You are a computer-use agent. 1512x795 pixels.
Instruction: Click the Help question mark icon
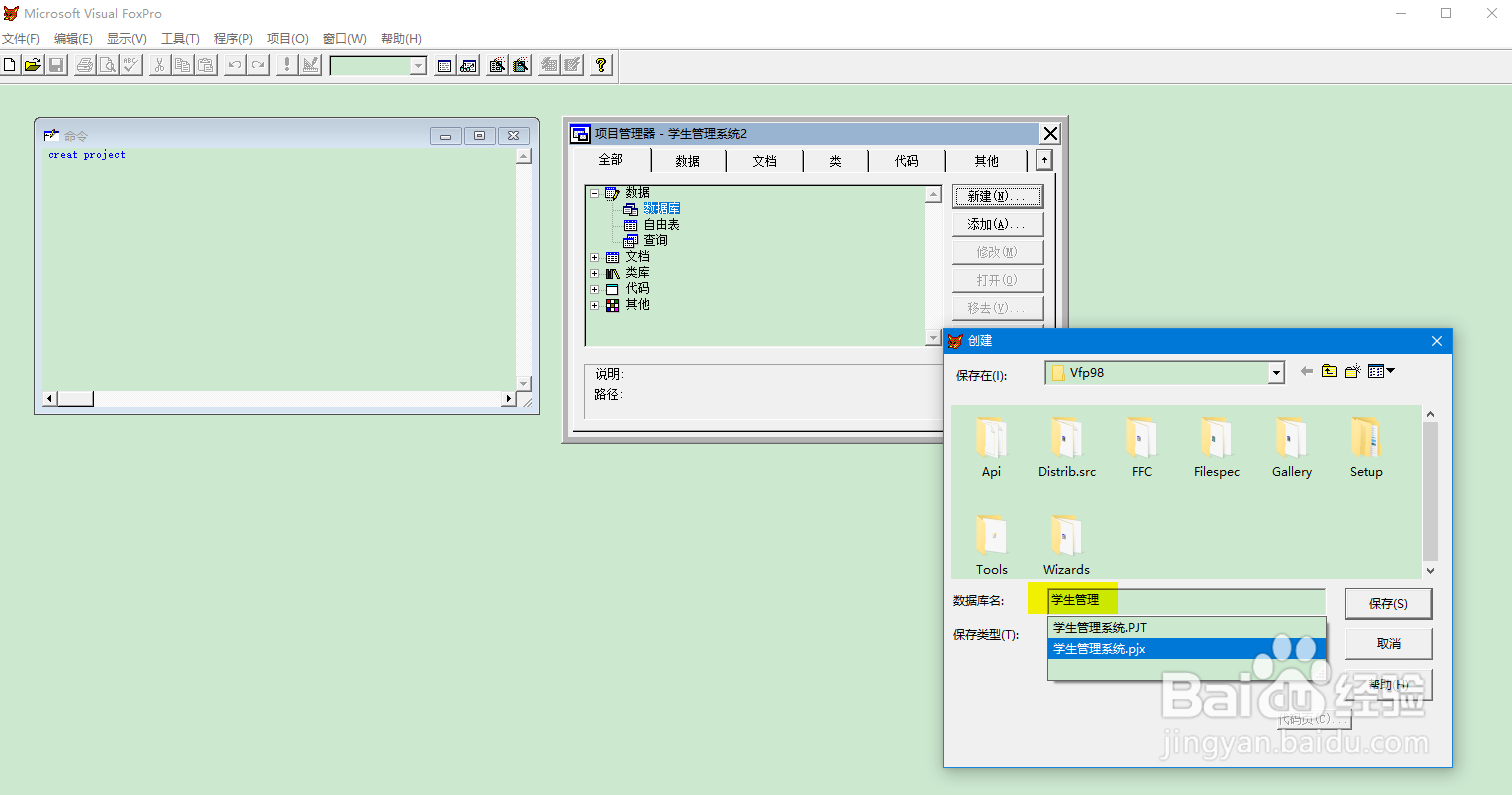click(x=601, y=65)
